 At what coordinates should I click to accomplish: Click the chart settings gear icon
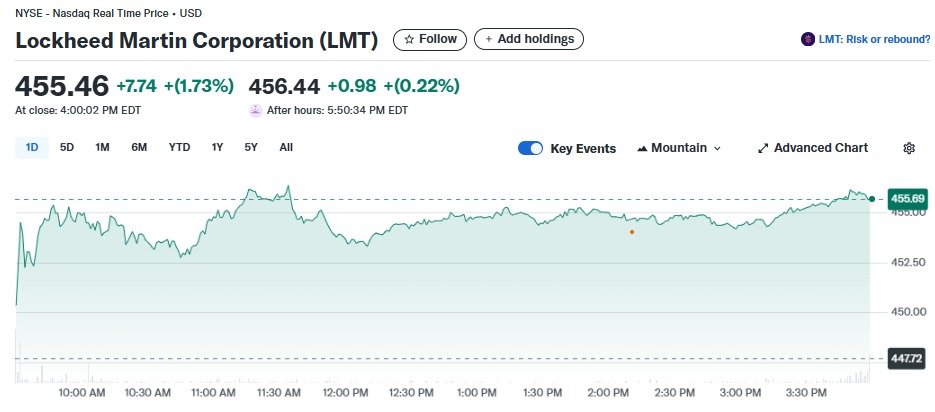[909, 148]
